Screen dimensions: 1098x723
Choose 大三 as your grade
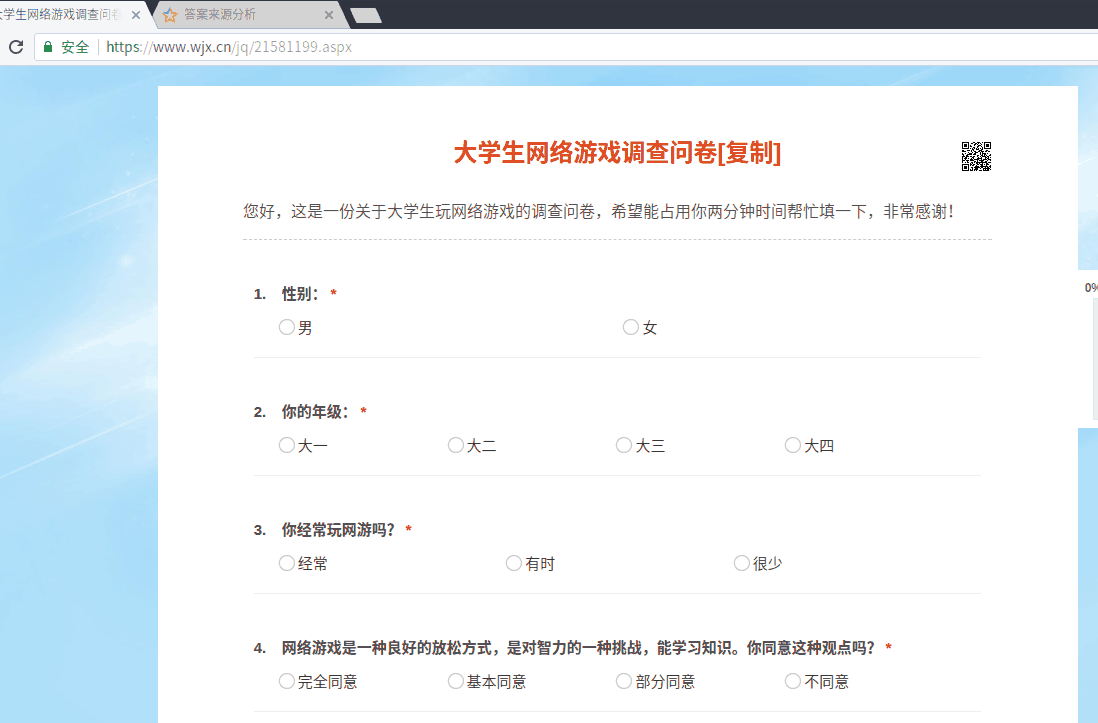(x=624, y=445)
